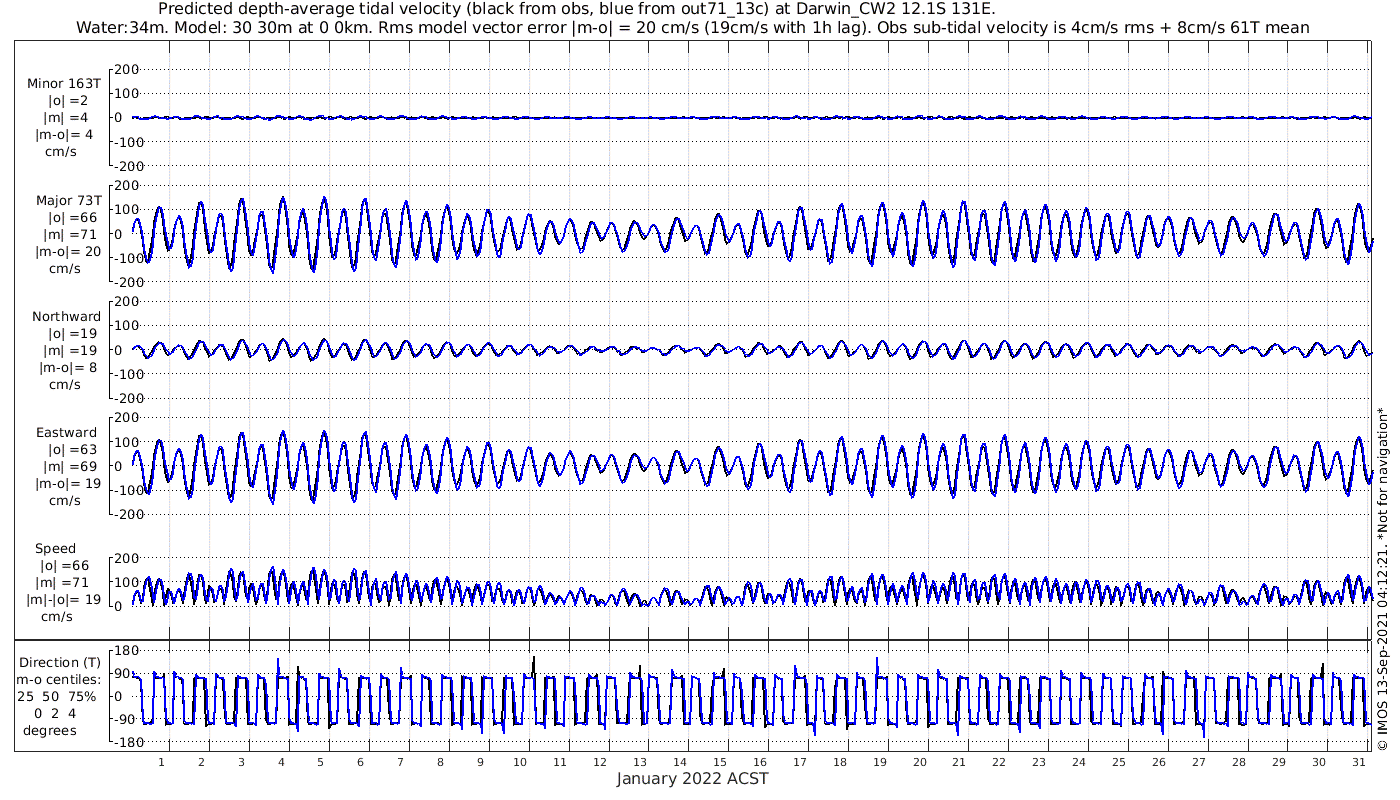This screenshot has width=1400, height=800.
Task: Select the 'Northward' panel label
Action: 66,317
